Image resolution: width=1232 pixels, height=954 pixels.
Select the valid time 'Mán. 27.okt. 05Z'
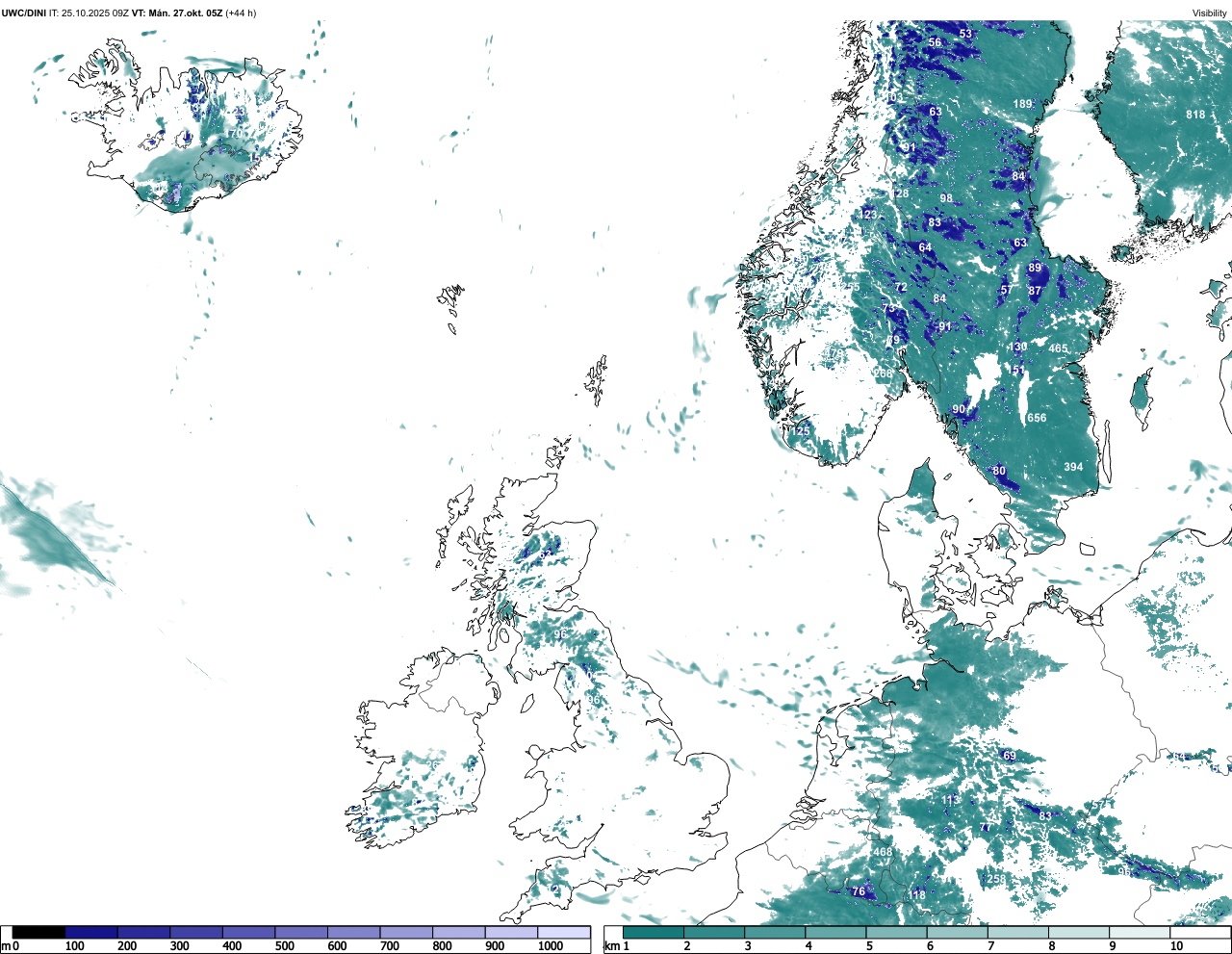click(x=184, y=13)
